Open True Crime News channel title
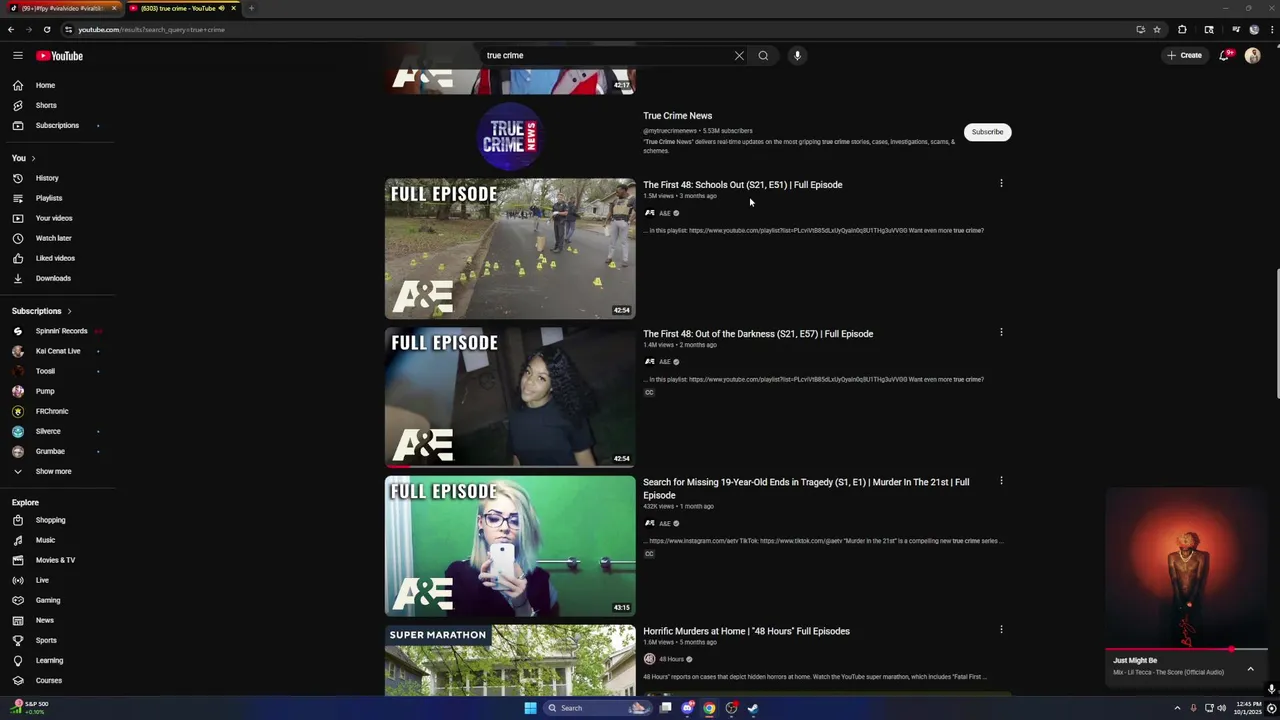Image resolution: width=1280 pixels, height=720 pixels. tap(678, 116)
